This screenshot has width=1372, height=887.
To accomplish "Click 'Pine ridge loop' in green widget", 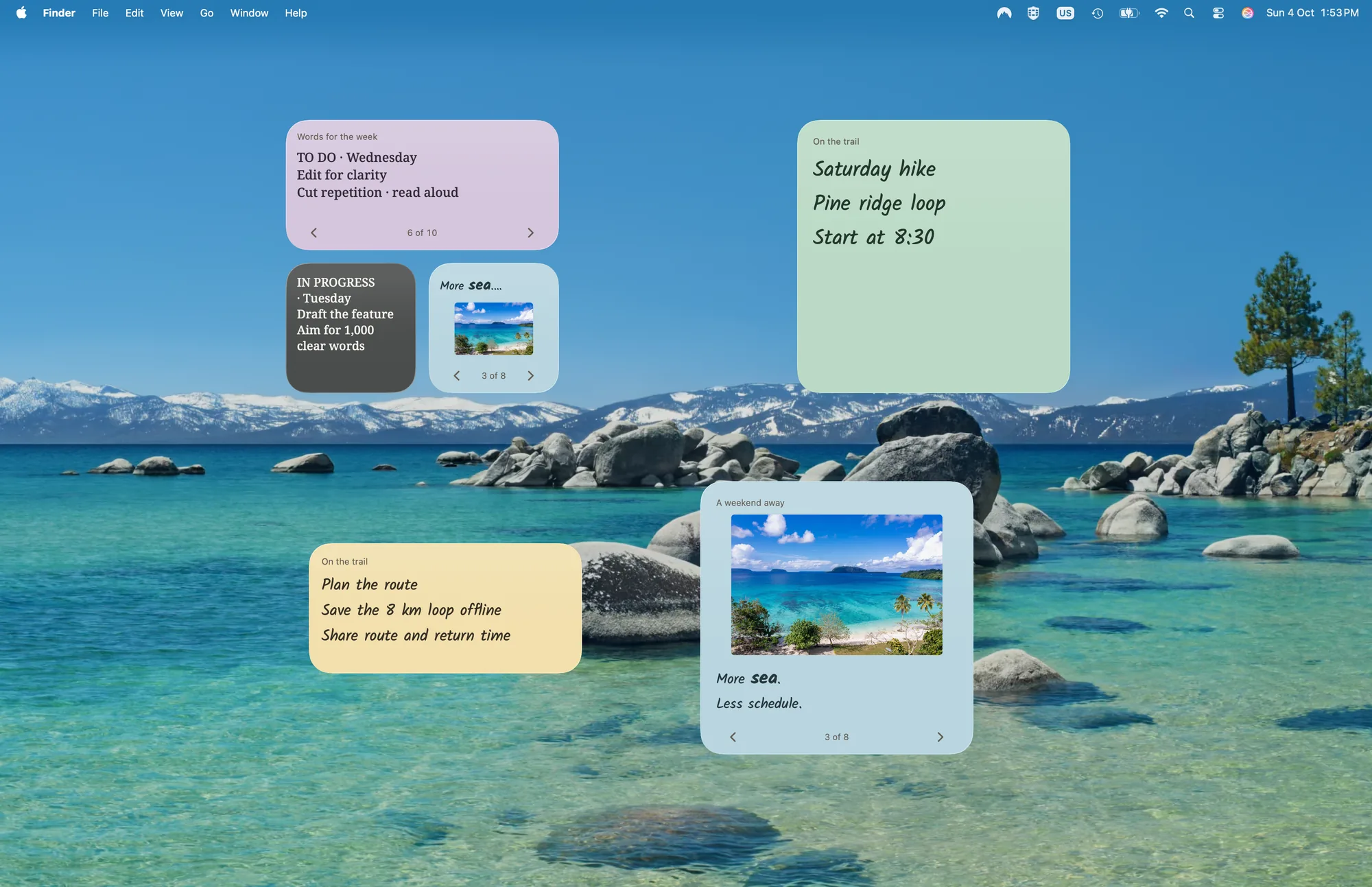I will [879, 203].
